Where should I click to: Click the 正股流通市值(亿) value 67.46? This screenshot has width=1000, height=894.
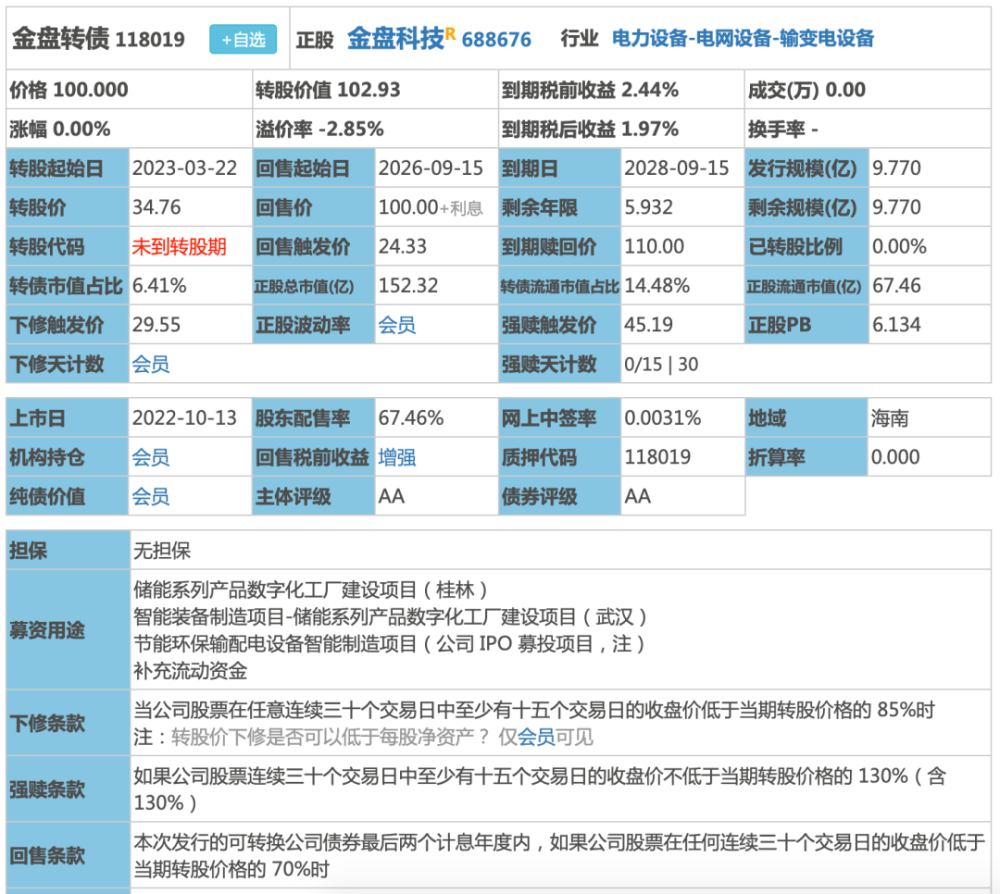(x=897, y=286)
